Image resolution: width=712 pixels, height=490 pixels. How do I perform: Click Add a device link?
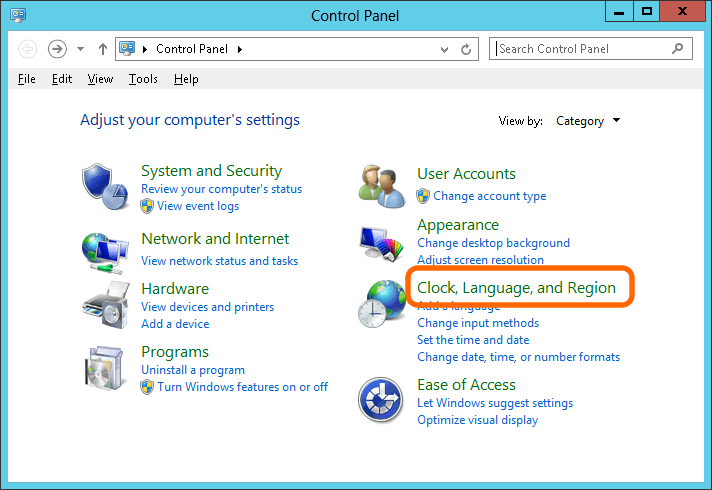(x=175, y=324)
